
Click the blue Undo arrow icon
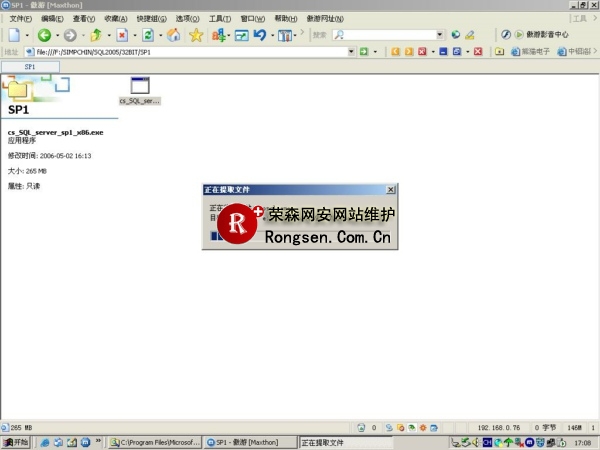pos(260,35)
